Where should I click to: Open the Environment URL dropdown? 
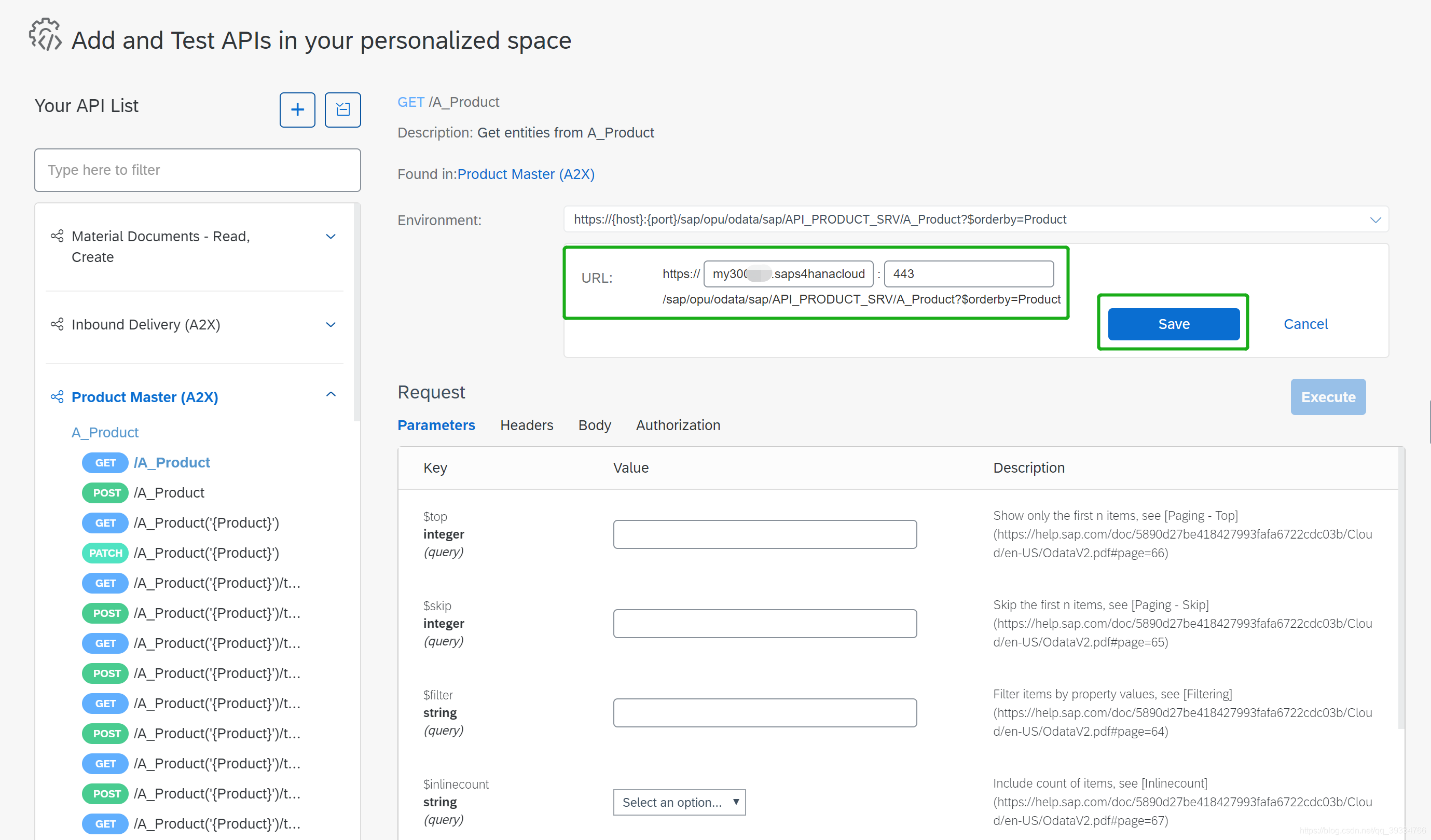1375,220
